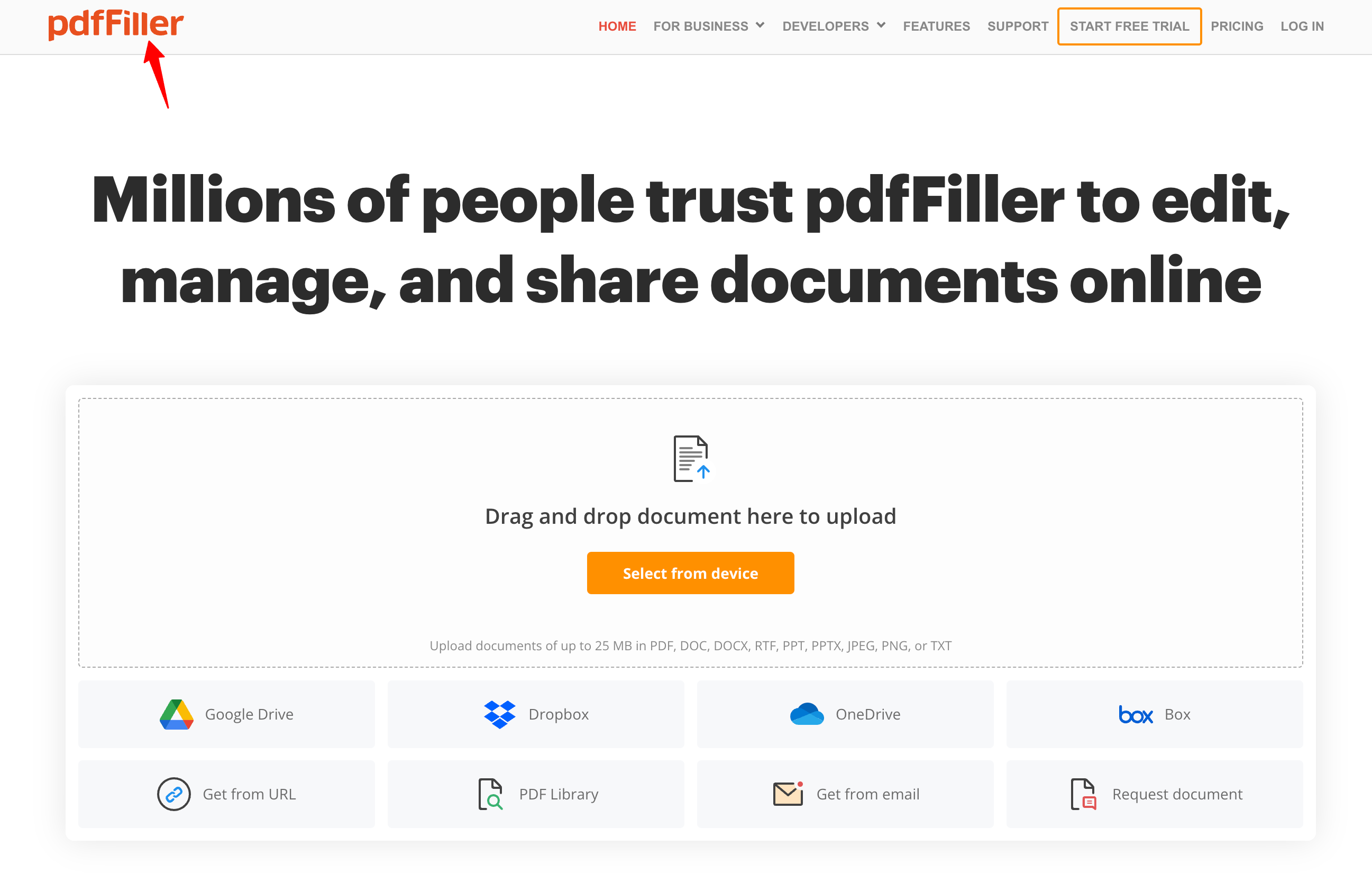
Task: Click the HOME navigation menu item
Action: coord(617,26)
